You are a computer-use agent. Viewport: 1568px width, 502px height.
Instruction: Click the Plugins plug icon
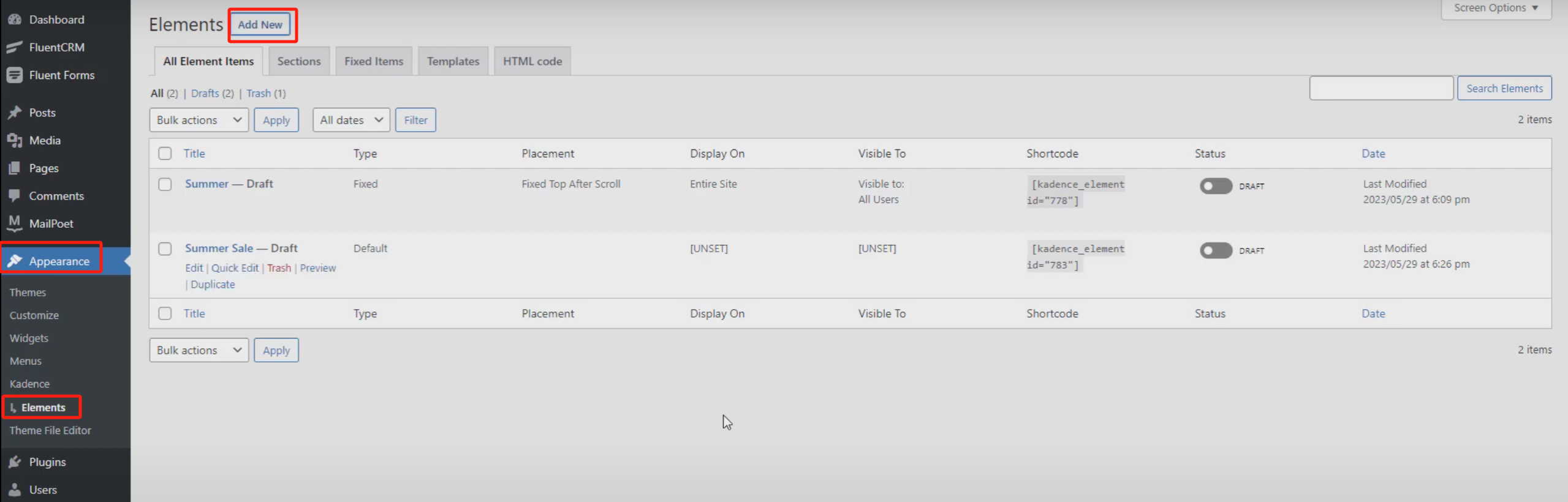click(15, 462)
